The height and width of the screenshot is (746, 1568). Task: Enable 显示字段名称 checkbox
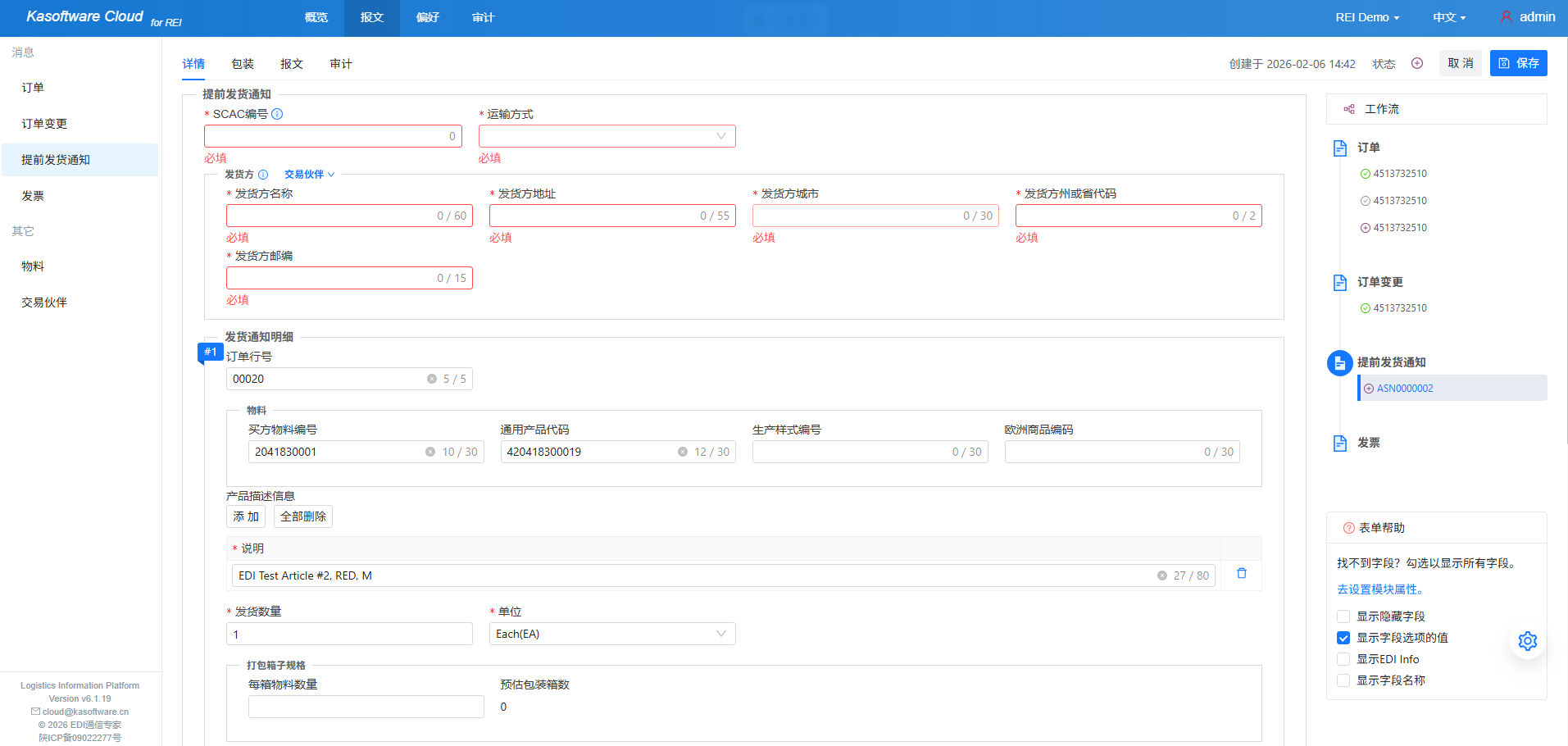pos(1343,680)
